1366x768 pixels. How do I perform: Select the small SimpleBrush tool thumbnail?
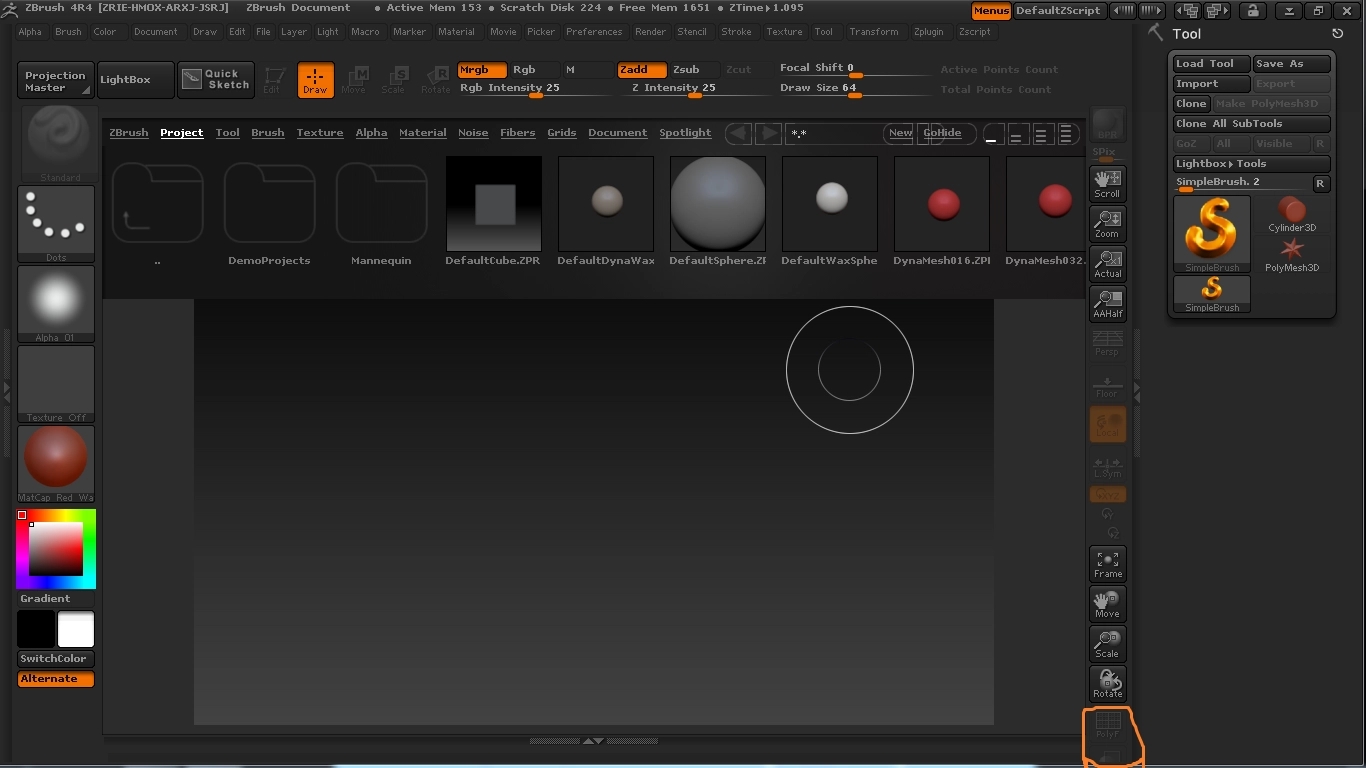(x=1212, y=294)
